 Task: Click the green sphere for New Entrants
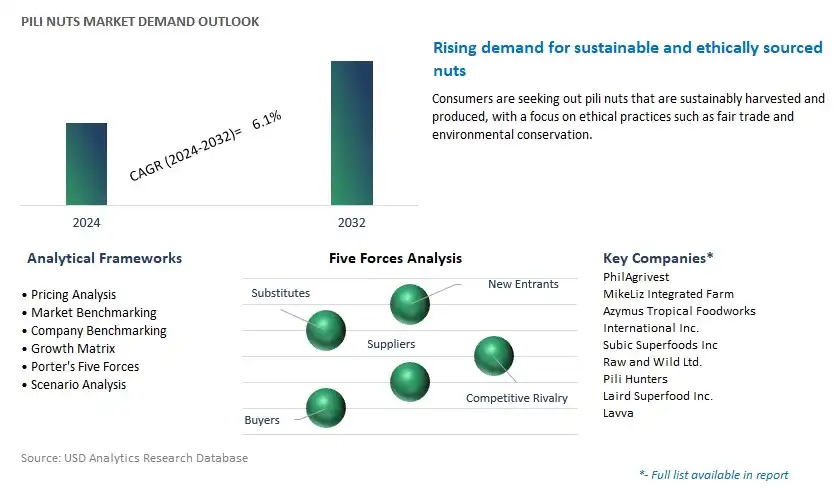coord(409,304)
